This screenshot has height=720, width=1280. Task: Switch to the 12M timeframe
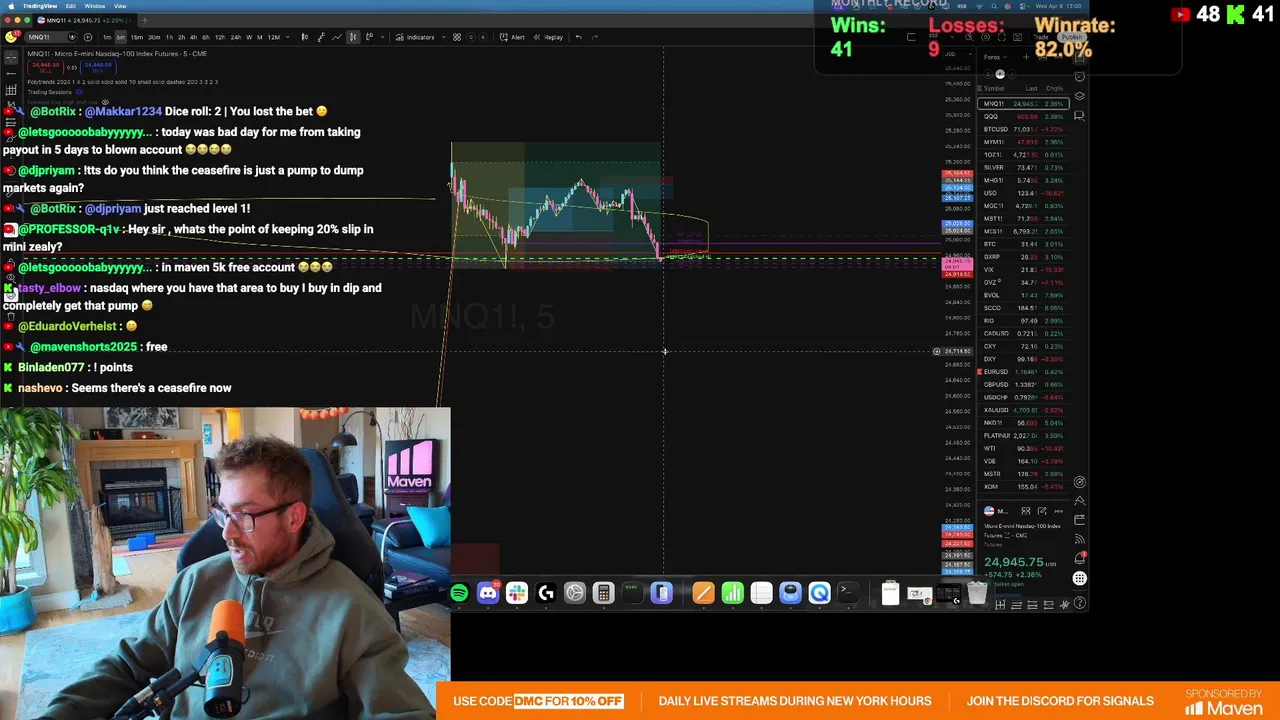(x=273, y=37)
